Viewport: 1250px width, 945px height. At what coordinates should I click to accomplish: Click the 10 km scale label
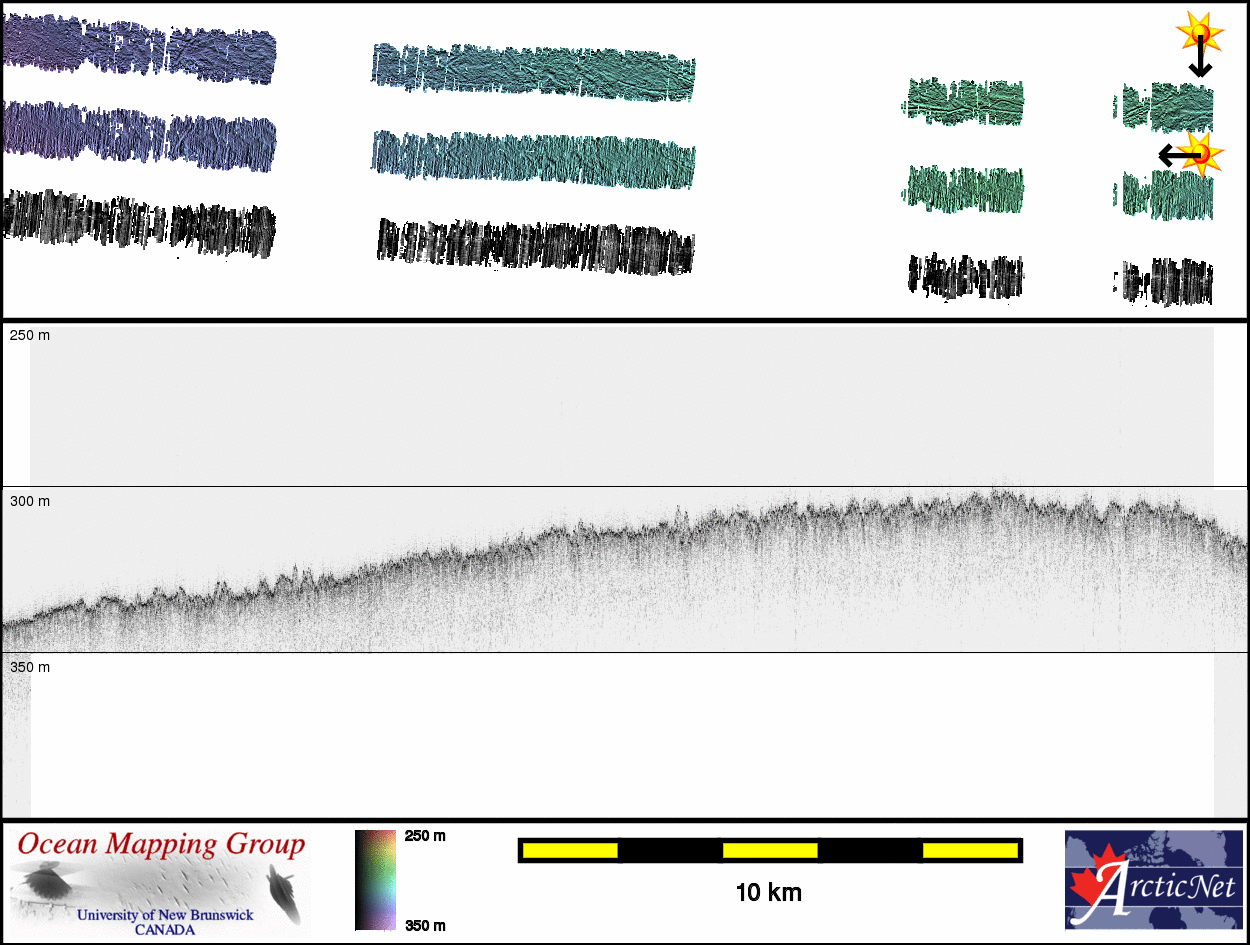[768, 893]
